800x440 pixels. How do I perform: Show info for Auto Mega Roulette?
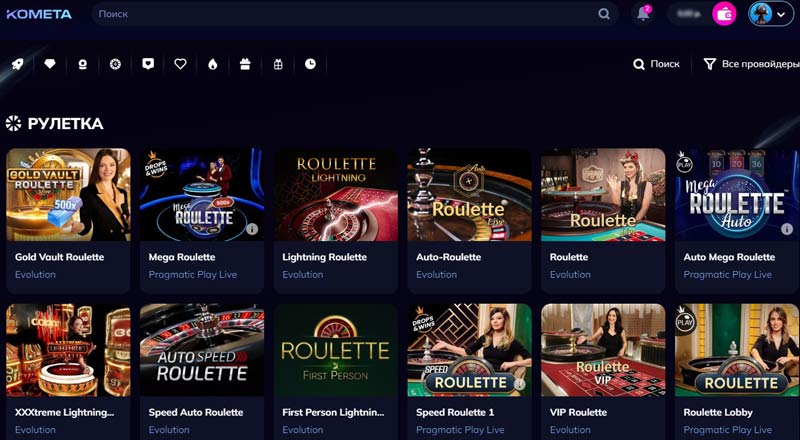(x=787, y=229)
